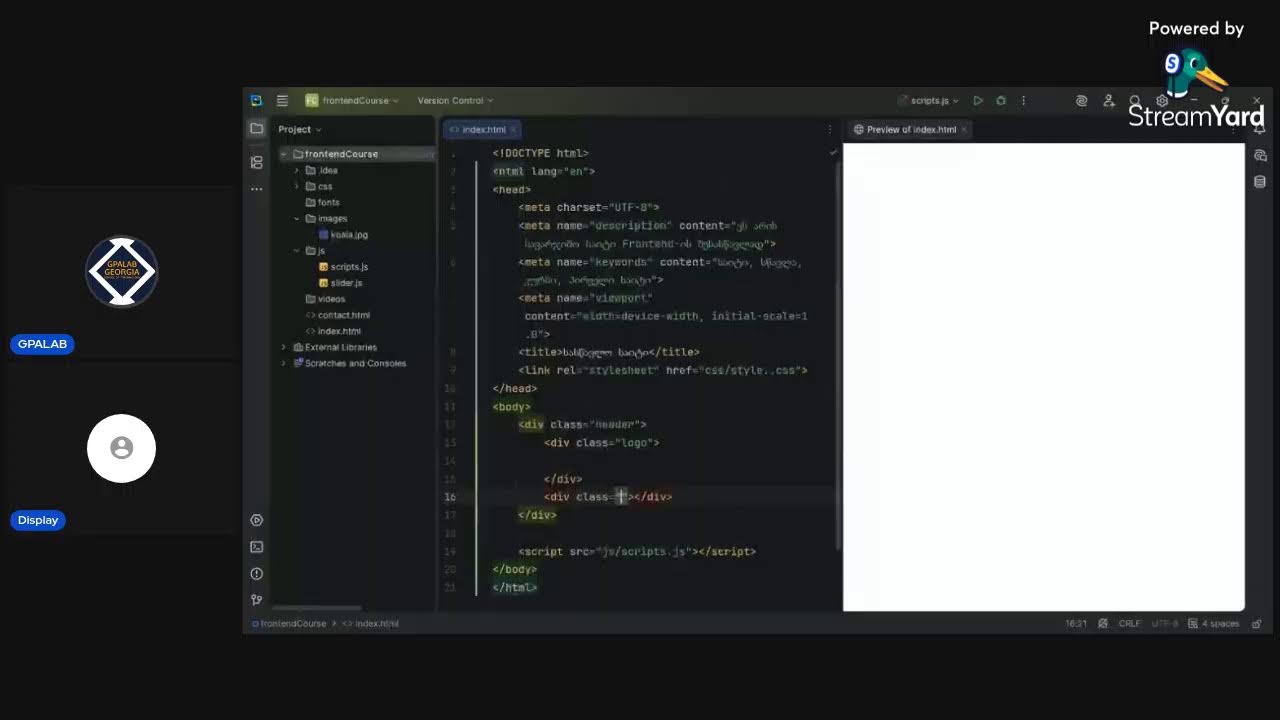Click the Display participant avatar
This screenshot has height=720, width=1280.
(x=121, y=448)
